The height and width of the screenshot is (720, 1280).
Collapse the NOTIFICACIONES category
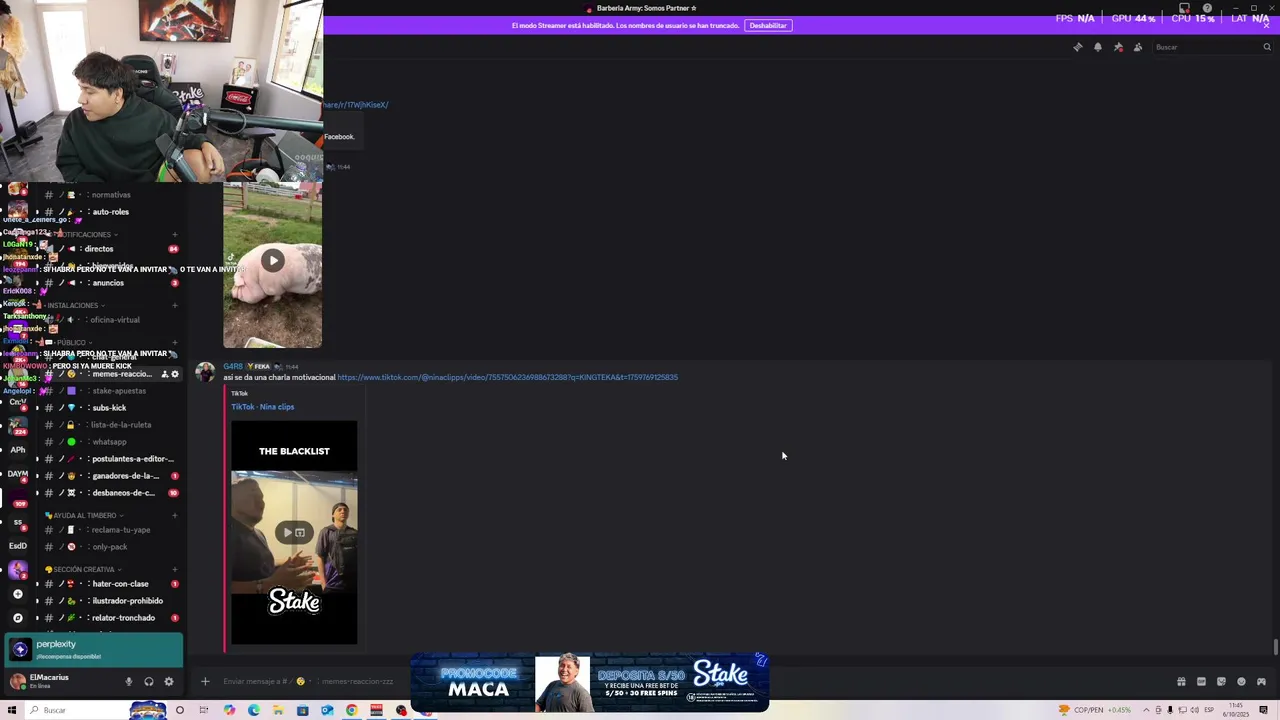[x=82, y=235]
